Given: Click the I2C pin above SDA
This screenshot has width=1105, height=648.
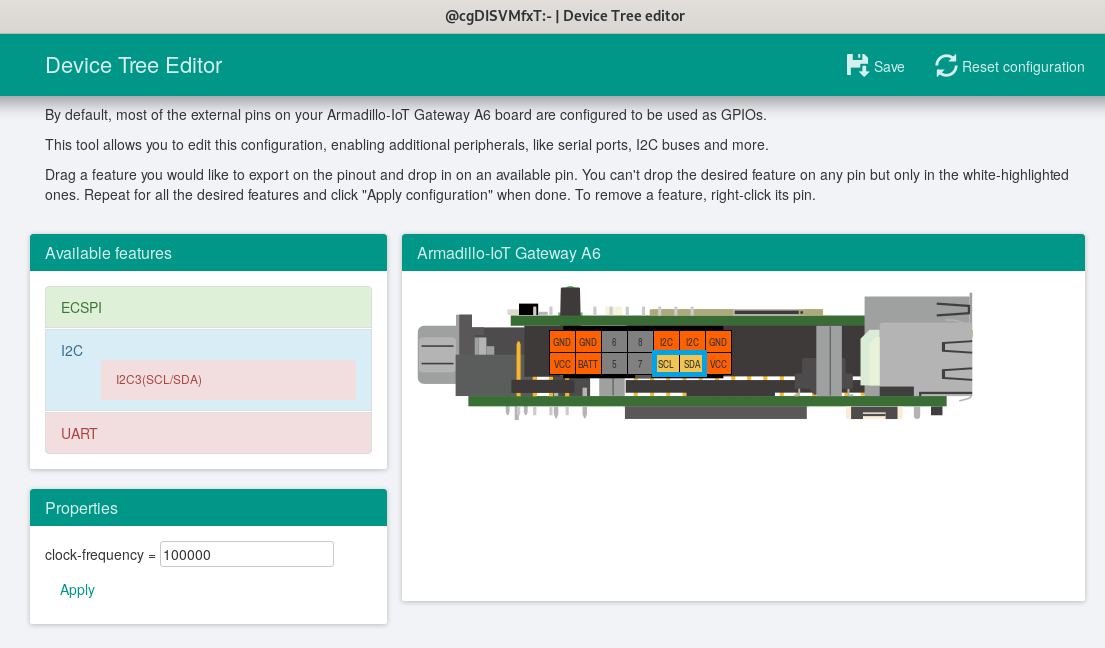Looking at the screenshot, I should click(692, 342).
